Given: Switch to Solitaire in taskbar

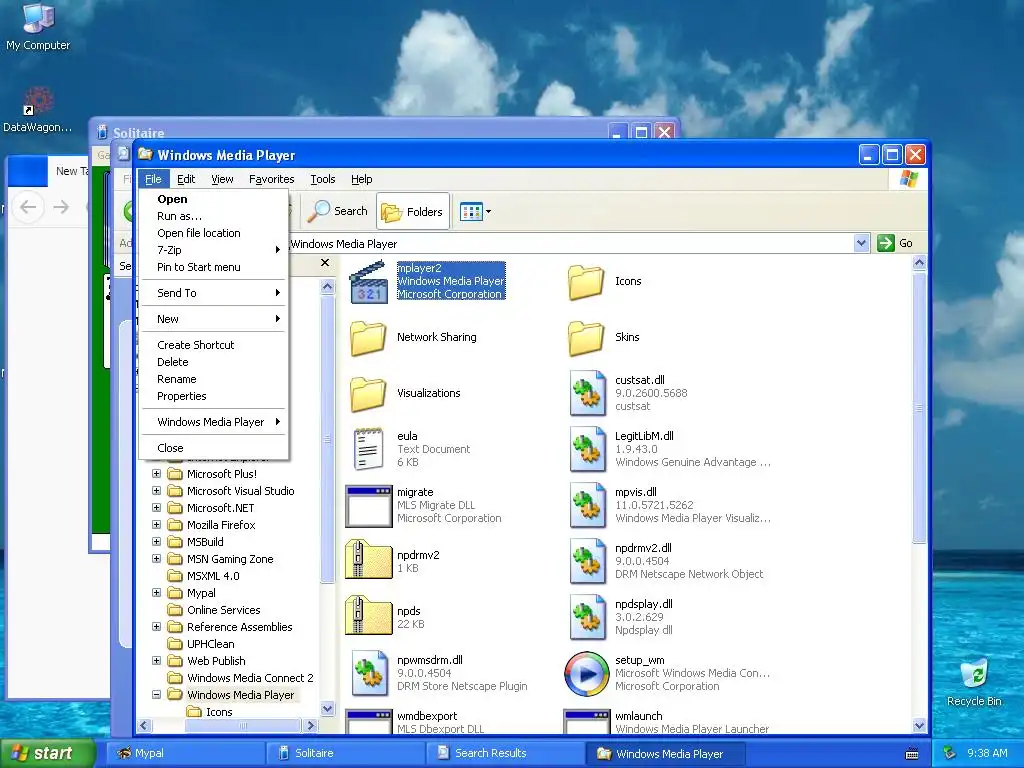Looking at the screenshot, I should 346,753.
